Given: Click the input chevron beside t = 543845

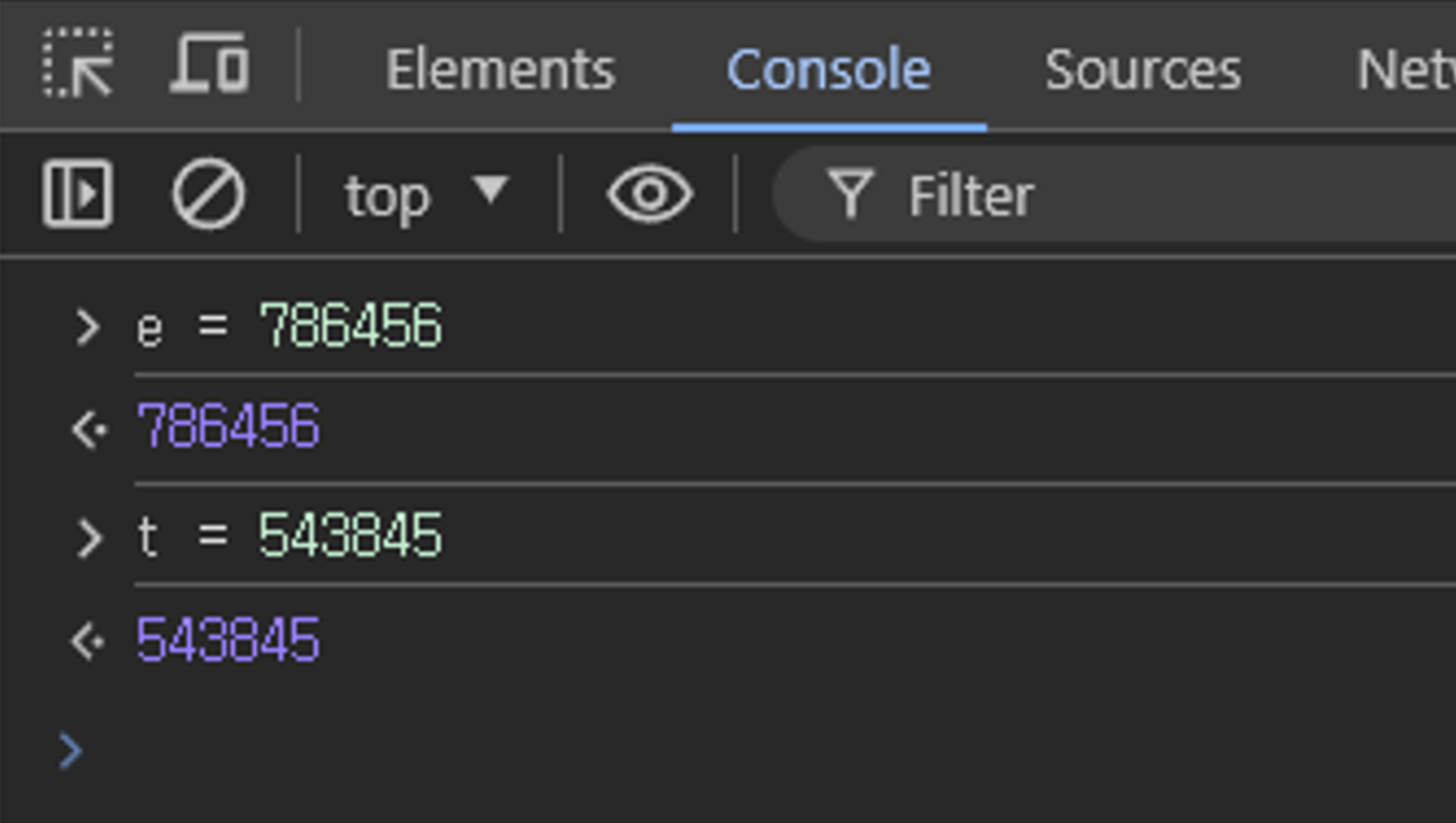Looking at the screenshot, I should pos(89,538).
